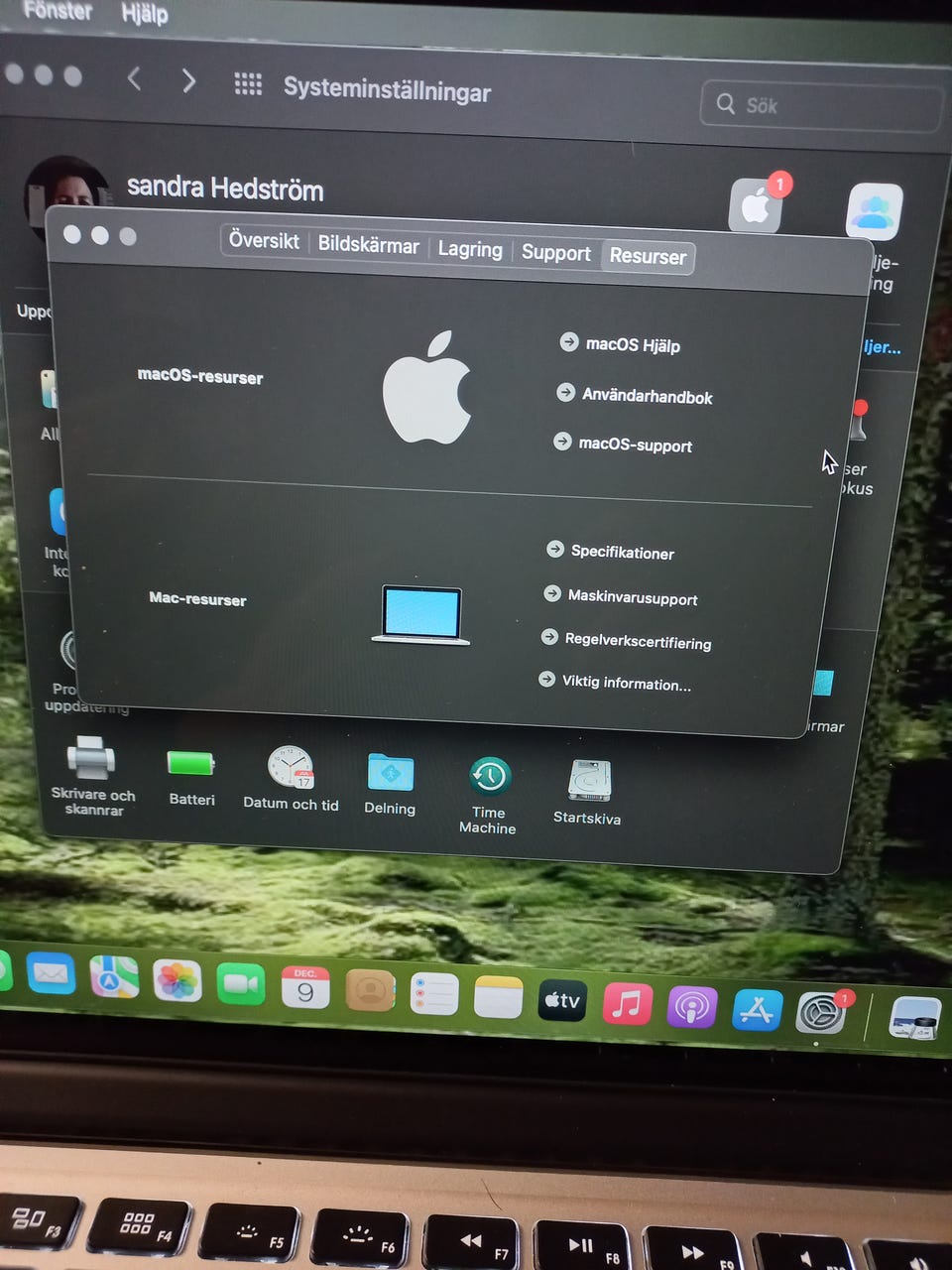
Task: Open the Användarhandbok link
Action: click(647, 396)
